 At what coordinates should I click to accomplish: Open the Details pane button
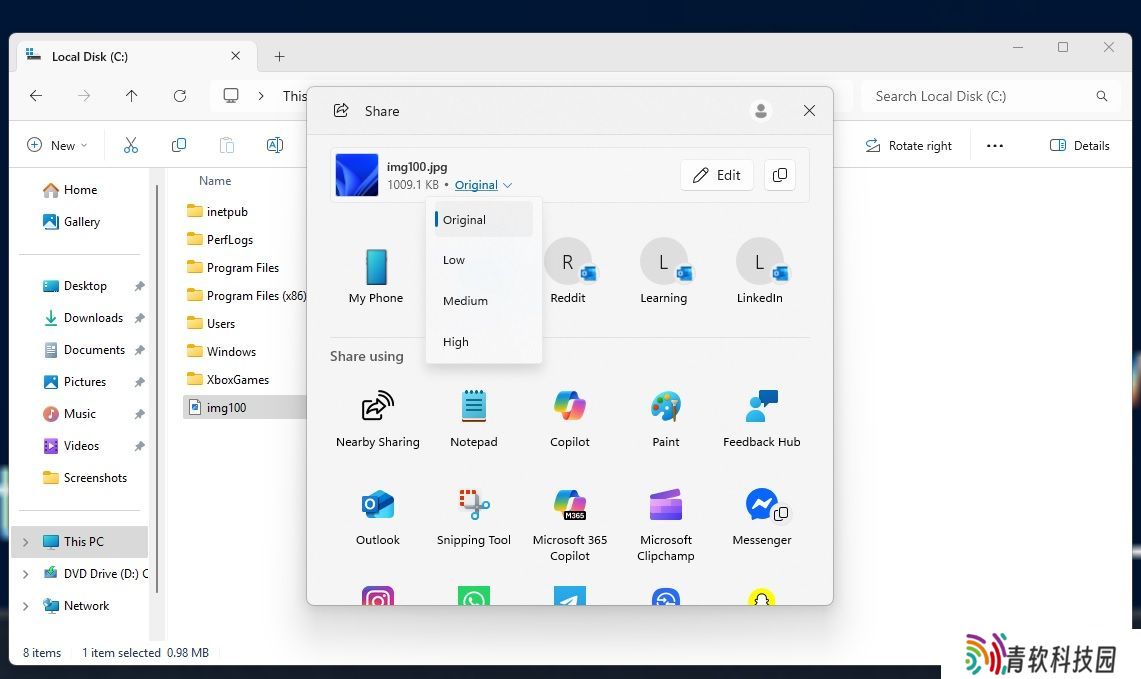[1080, 145]
